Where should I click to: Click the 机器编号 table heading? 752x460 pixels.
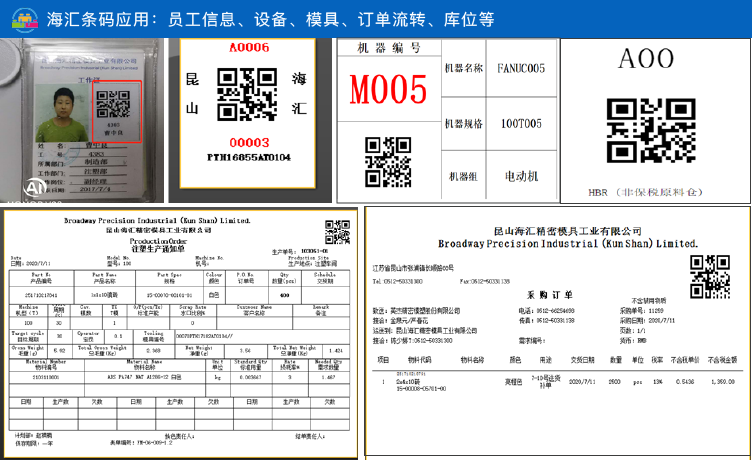(389, 48)
